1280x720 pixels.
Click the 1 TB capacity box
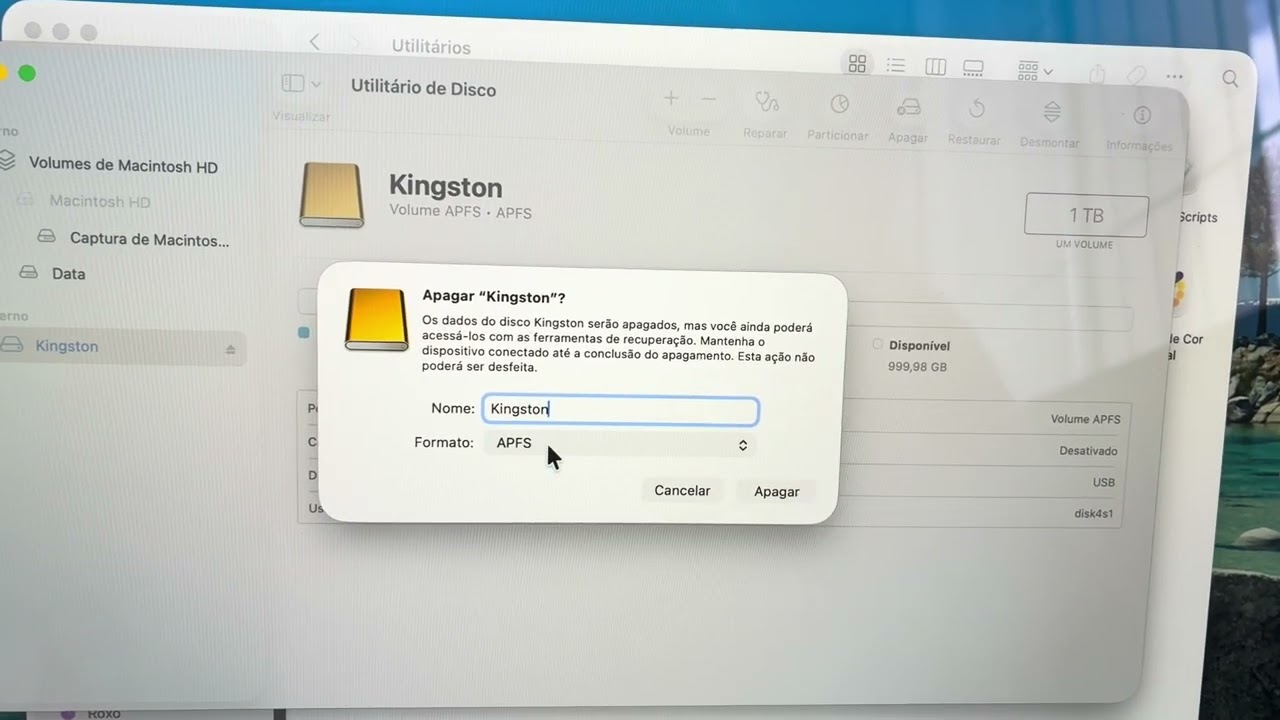click(1086, 215)
